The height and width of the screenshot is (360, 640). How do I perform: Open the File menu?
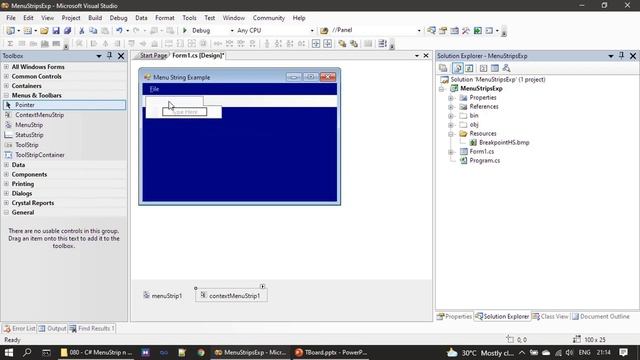click(11, 18)
